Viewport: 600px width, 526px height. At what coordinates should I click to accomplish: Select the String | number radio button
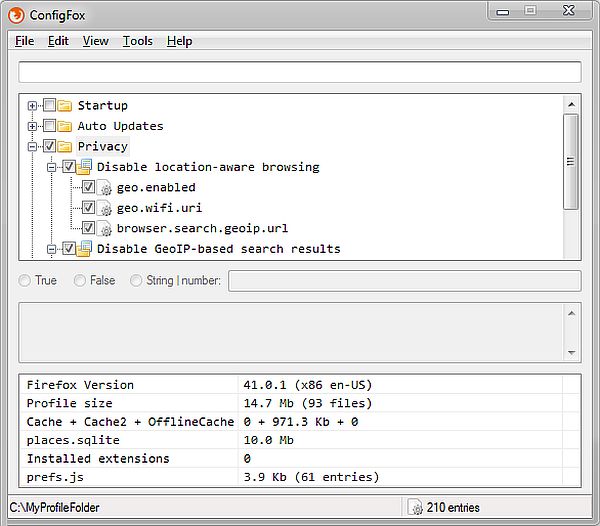coord(136,280)
